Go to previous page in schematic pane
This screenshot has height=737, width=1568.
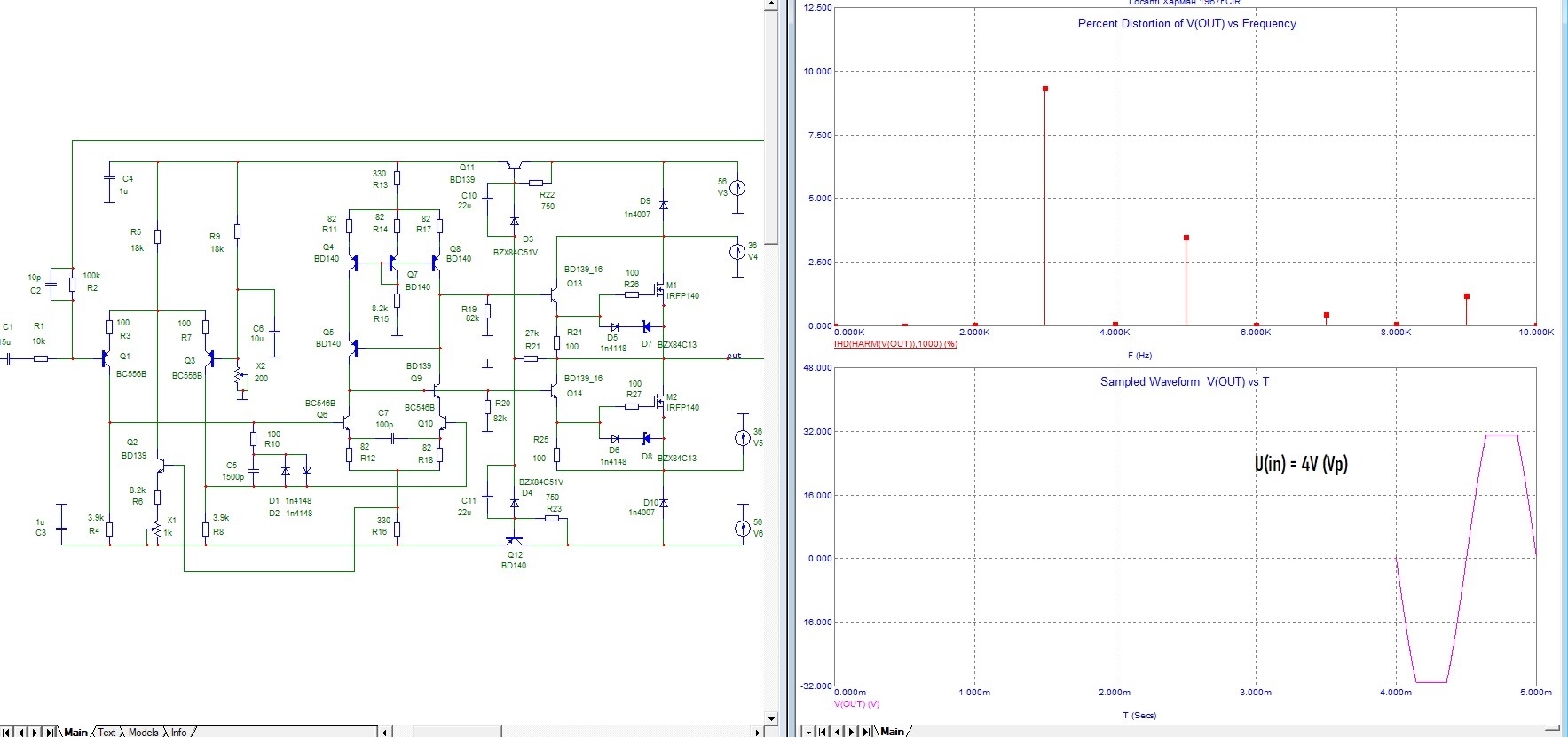[20, 732]
